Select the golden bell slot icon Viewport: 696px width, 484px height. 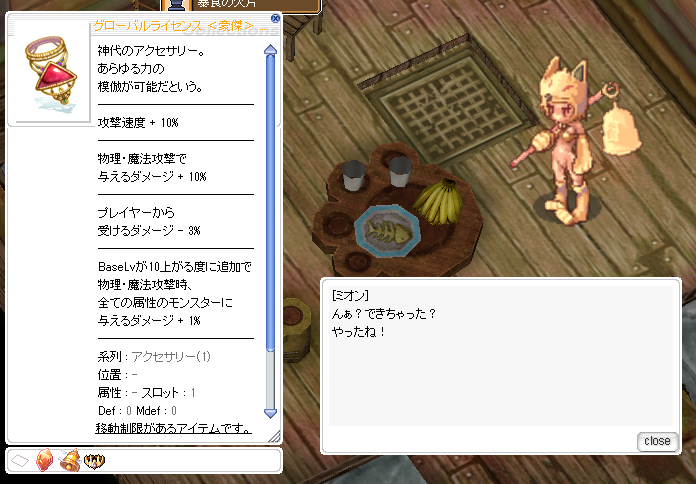click(x=69, y=460)
